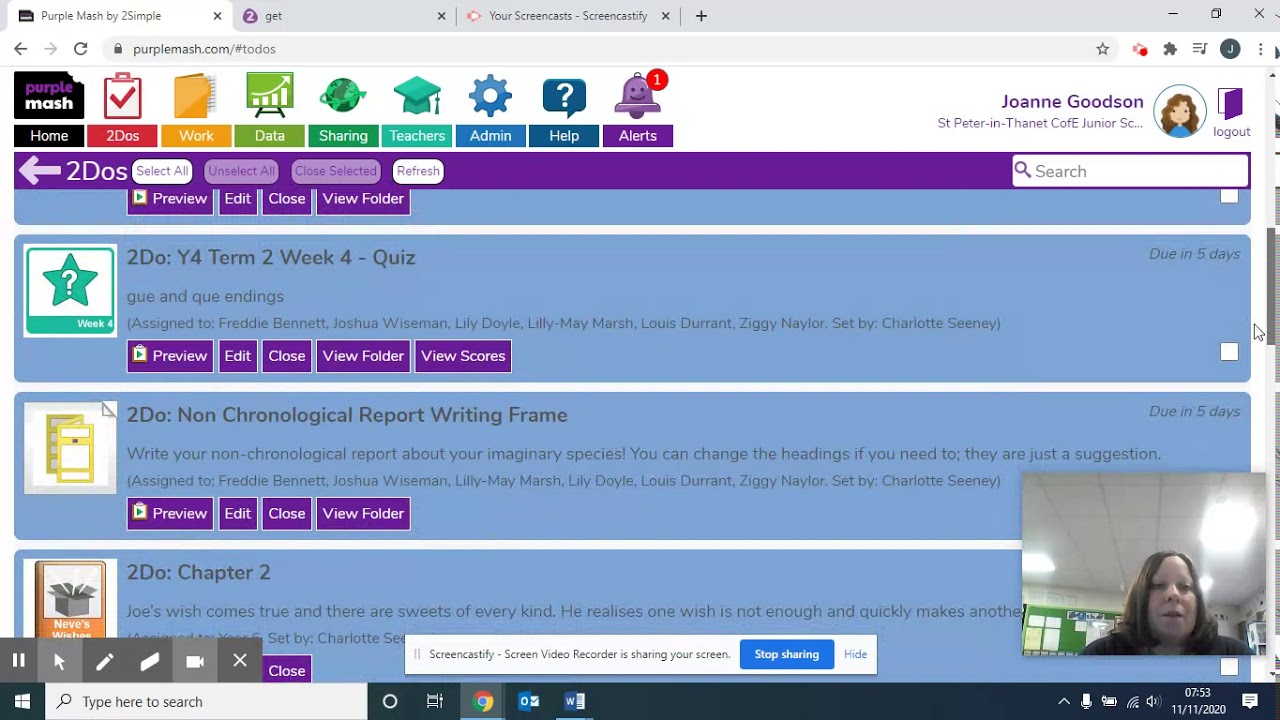Viewport: 1280px width, 720px height.
Task: Open the volume control in system tray
Action: [x=1152, y=701]
